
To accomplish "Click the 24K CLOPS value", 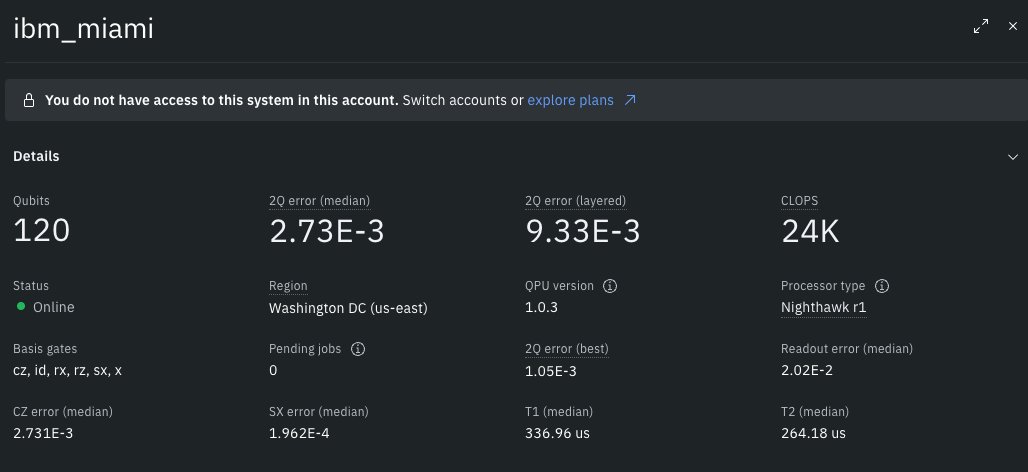I will pos(810,231).
